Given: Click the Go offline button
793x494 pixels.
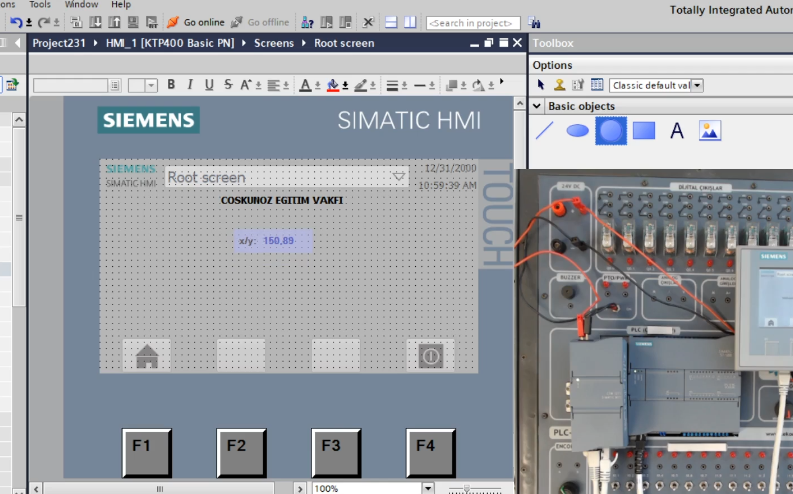Looking at the screenshot, I should coord(260,22).
